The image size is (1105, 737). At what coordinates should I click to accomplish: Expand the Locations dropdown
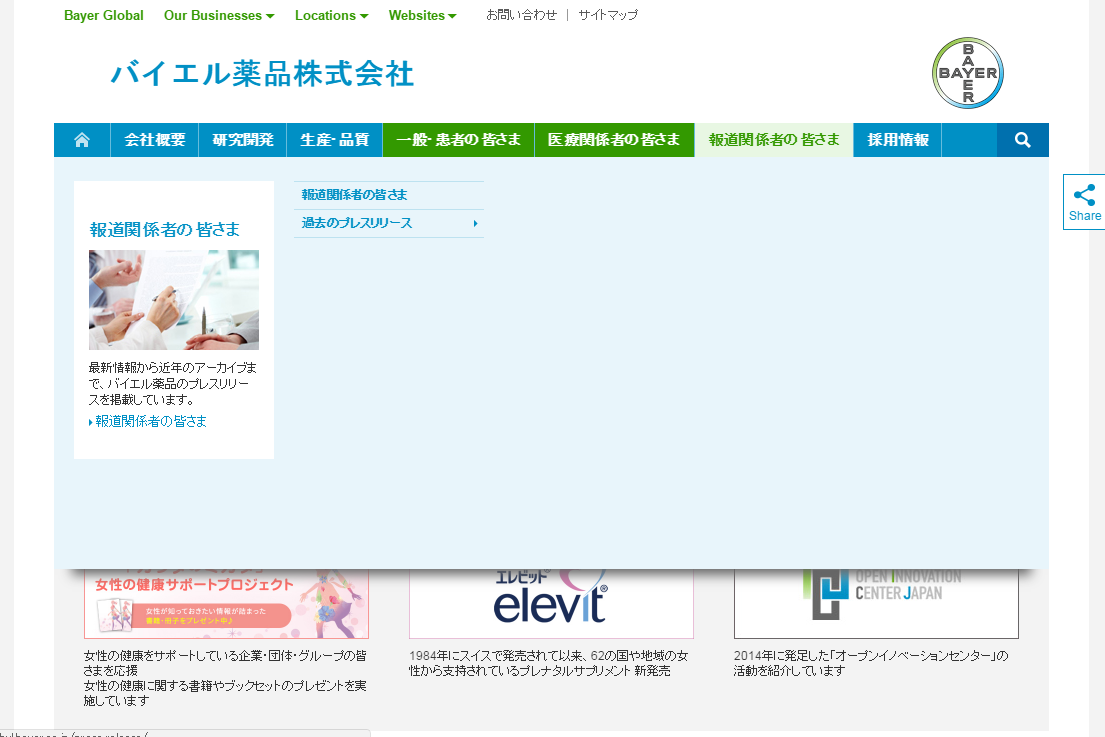(x=331, y=16)
